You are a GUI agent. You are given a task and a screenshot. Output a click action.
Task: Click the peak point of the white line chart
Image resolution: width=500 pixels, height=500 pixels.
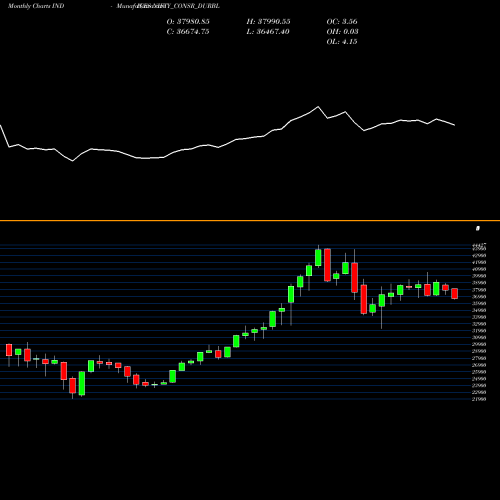(318, 107)
